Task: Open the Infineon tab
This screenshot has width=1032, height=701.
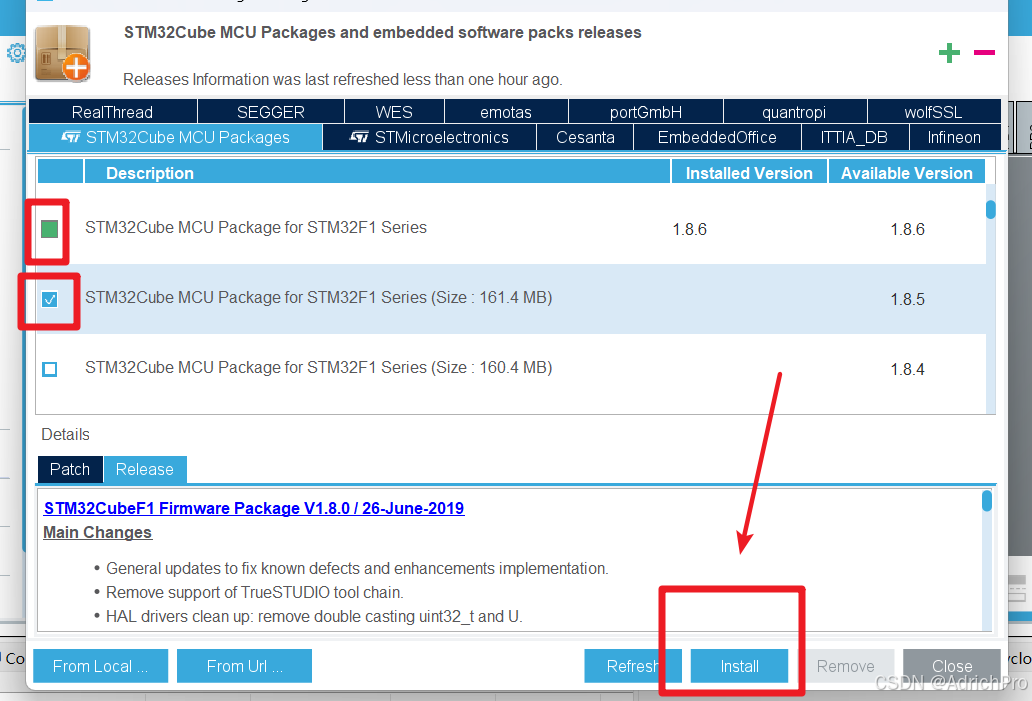Action: pos(954,138)
